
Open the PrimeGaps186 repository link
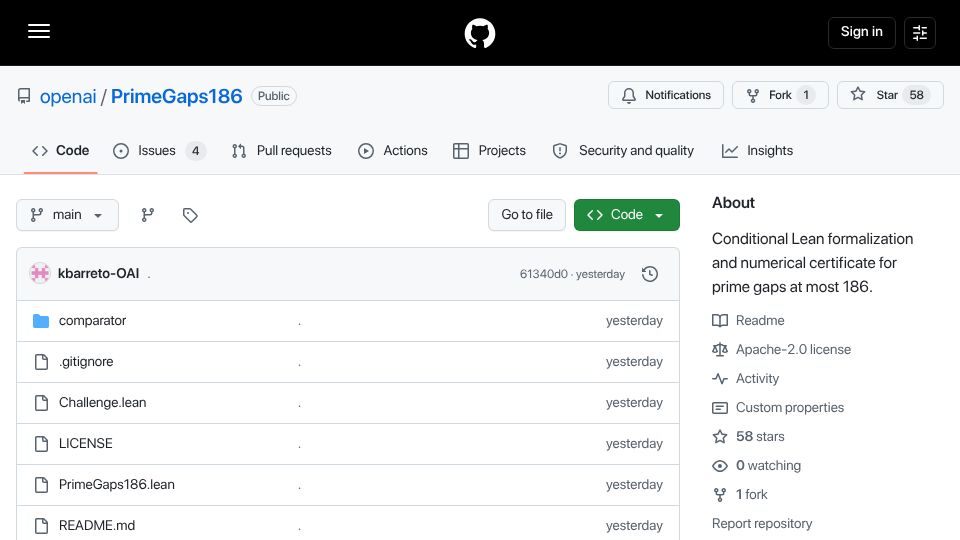(x=176, y=96)
